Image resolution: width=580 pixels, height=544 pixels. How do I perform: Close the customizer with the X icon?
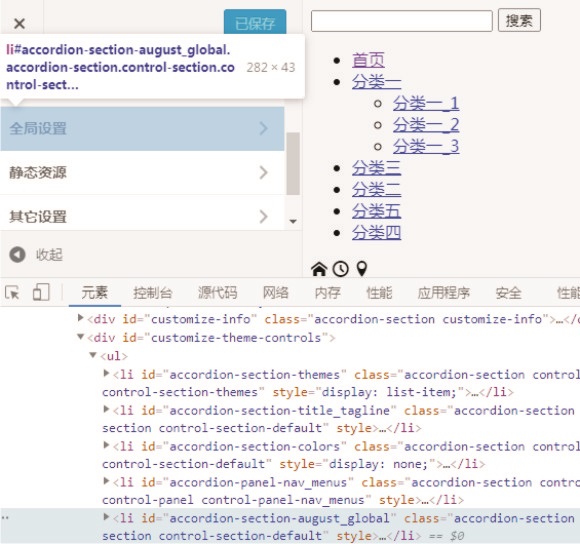tap(19, 24)
